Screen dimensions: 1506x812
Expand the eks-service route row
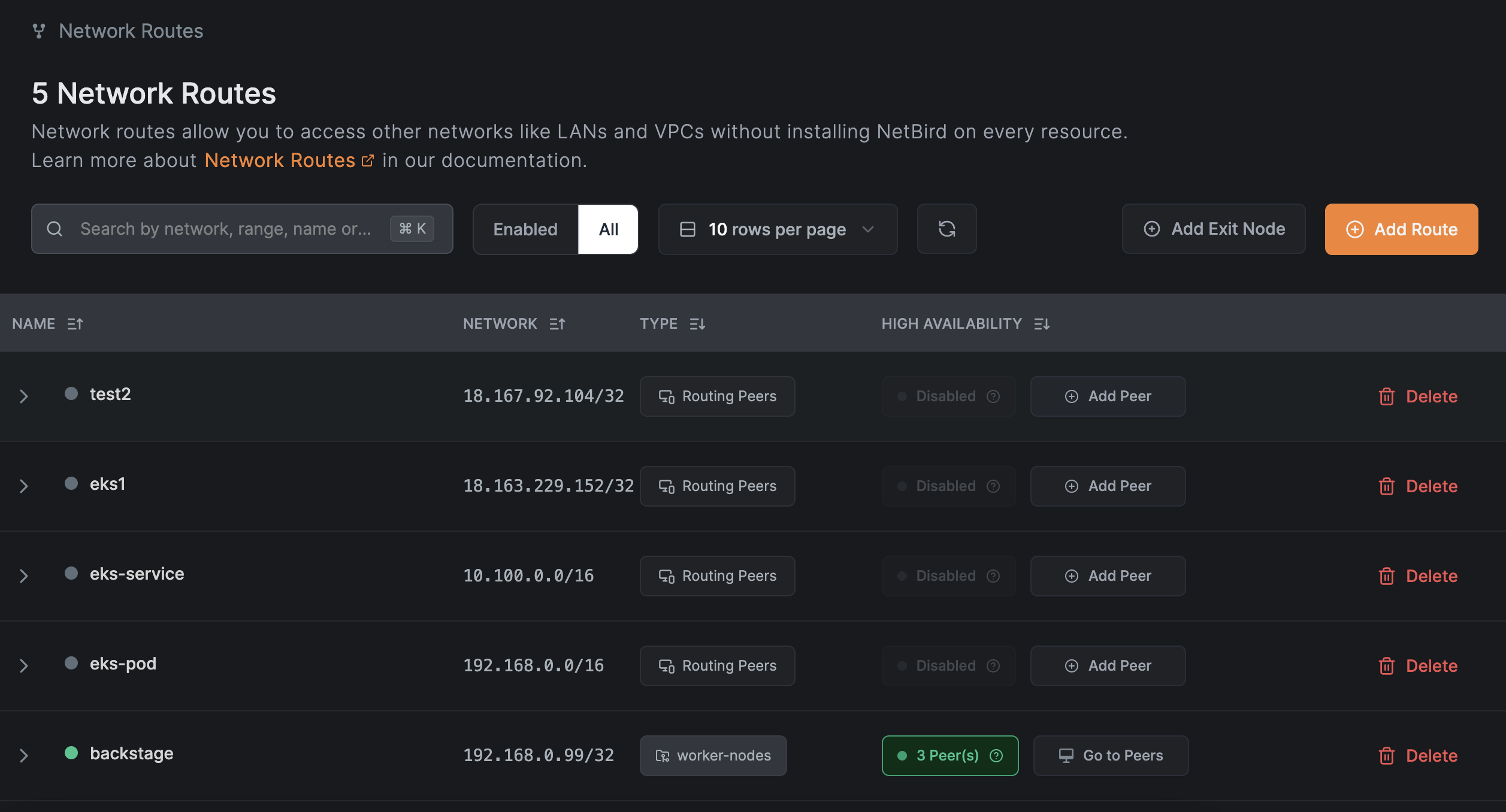[24, 576]
